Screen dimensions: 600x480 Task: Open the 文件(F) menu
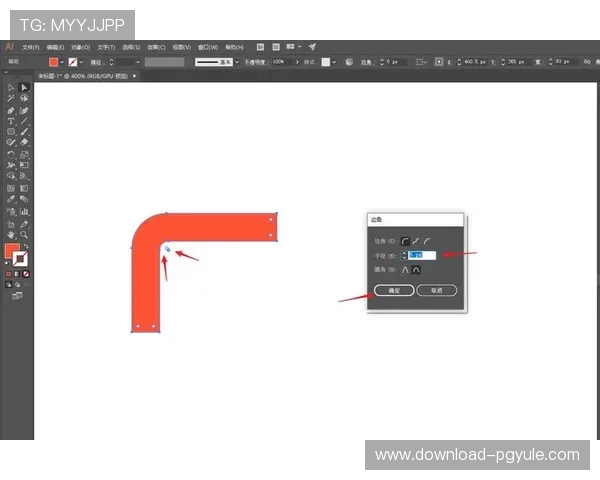pyautogui.click(x=31, y=47)
